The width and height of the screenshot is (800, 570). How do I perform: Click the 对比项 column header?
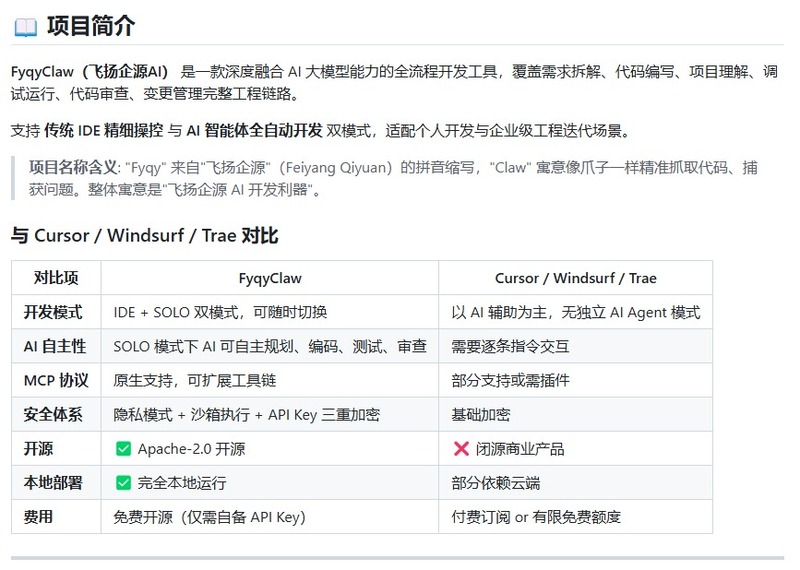click(56, 278)
